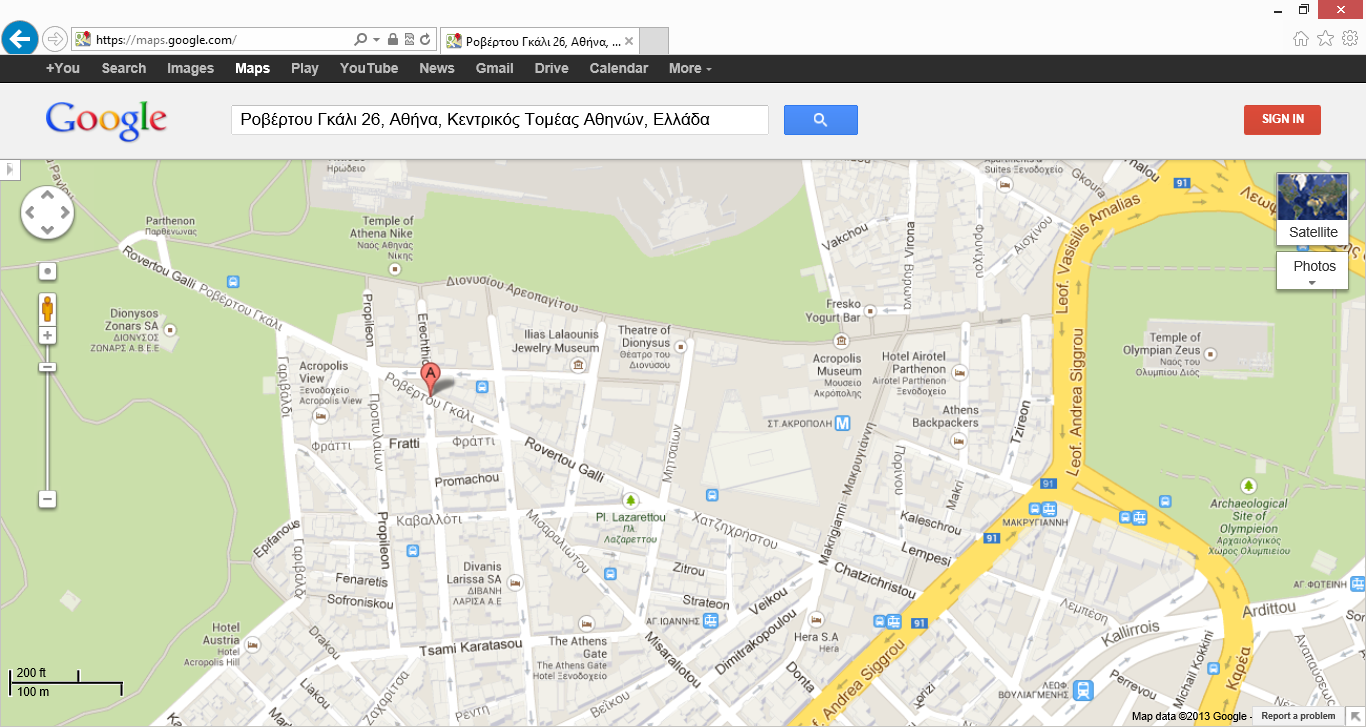This screenshot has height=728, width=1366.
Task: Click the Fresko Yogurt Bar marker icon
Action: [870, 310]
